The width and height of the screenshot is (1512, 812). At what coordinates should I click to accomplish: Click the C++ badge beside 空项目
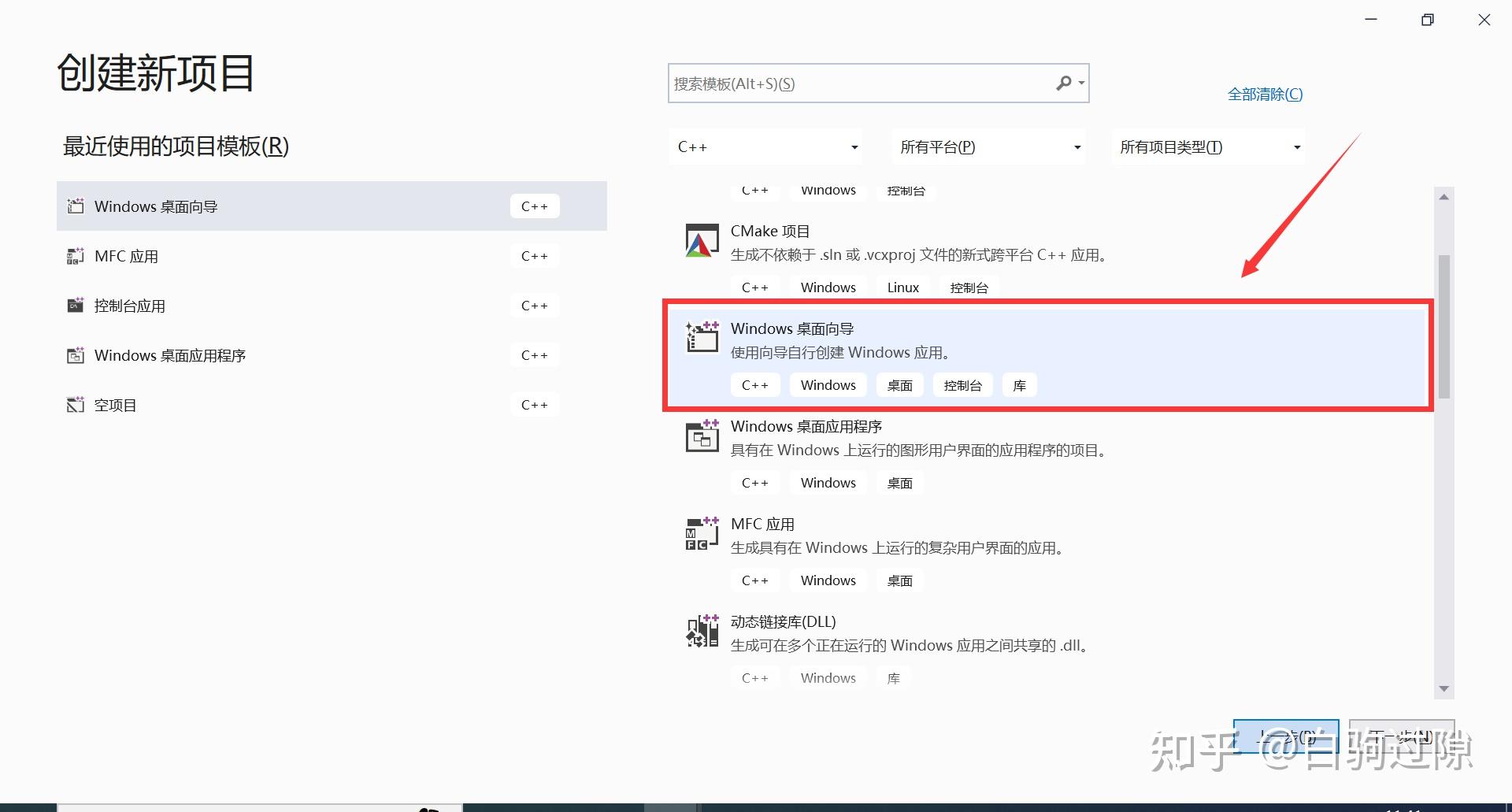(x=535, y=405)
